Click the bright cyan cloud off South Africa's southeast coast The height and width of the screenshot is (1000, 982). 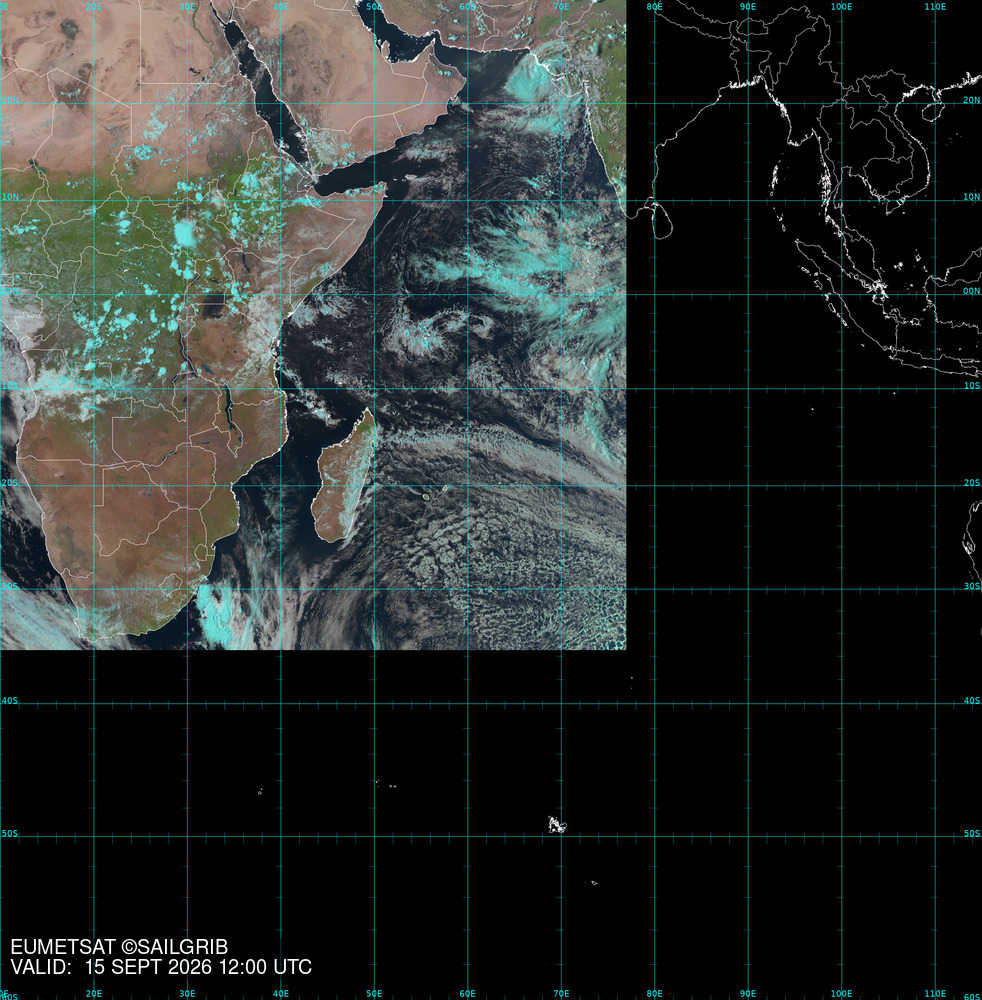[215, 614]
